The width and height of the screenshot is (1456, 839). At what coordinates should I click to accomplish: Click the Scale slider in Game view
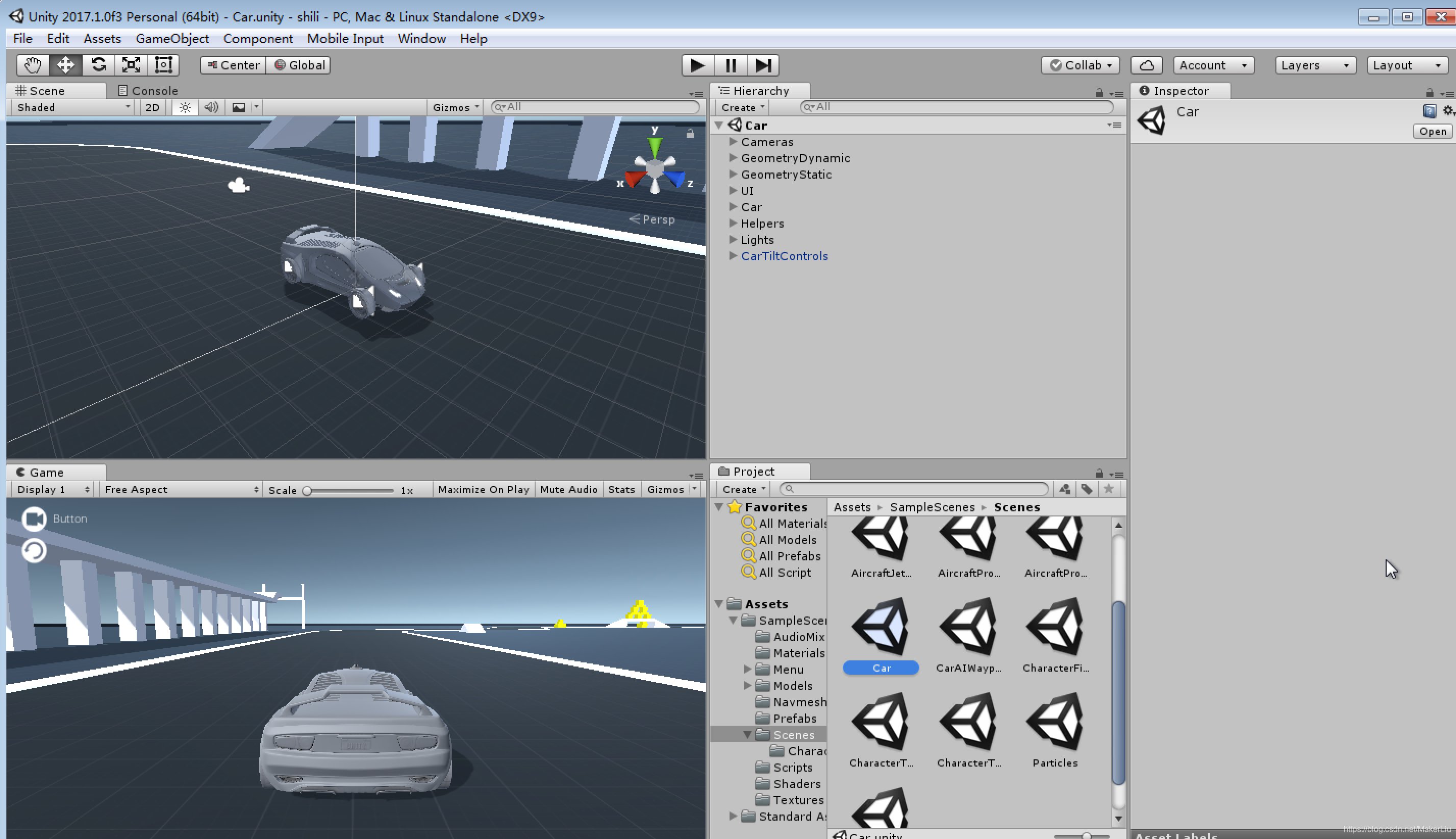point(350,490)
